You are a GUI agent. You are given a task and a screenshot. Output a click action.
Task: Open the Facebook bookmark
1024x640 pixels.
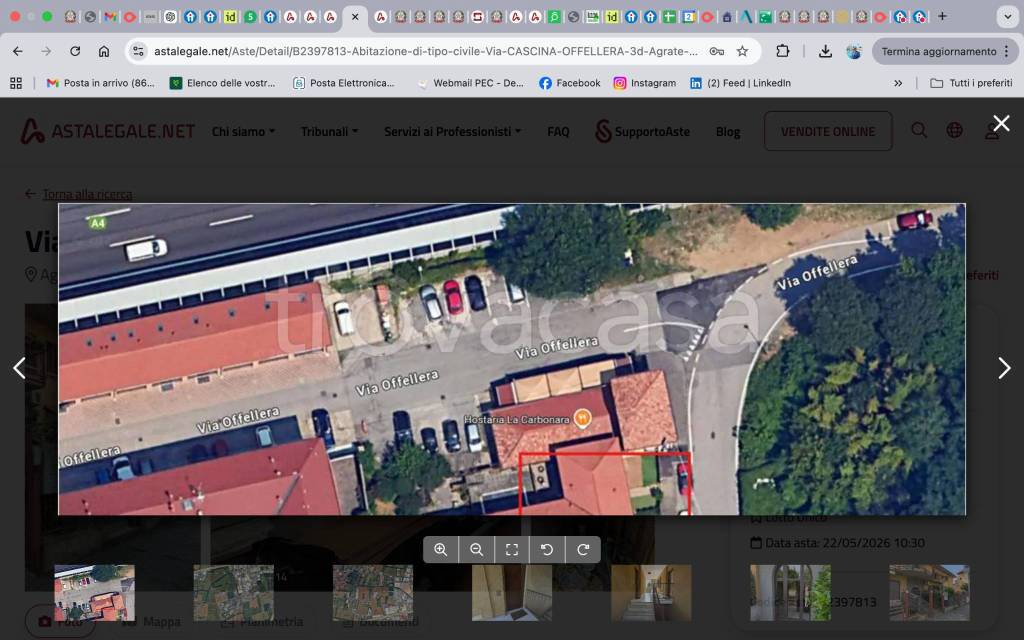pyautogui.click(x=570, y=83)
